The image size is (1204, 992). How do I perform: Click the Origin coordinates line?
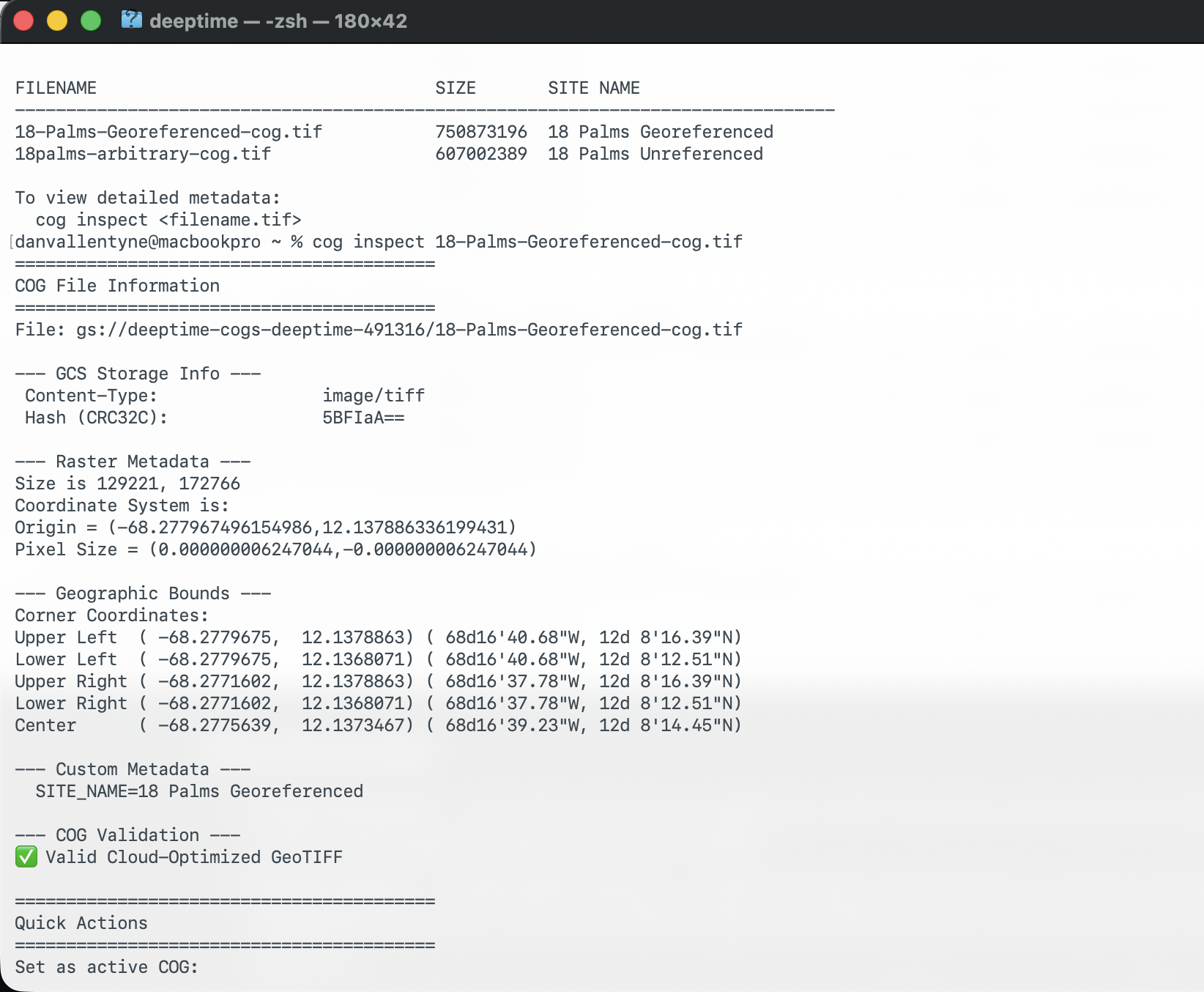[265, 528]
